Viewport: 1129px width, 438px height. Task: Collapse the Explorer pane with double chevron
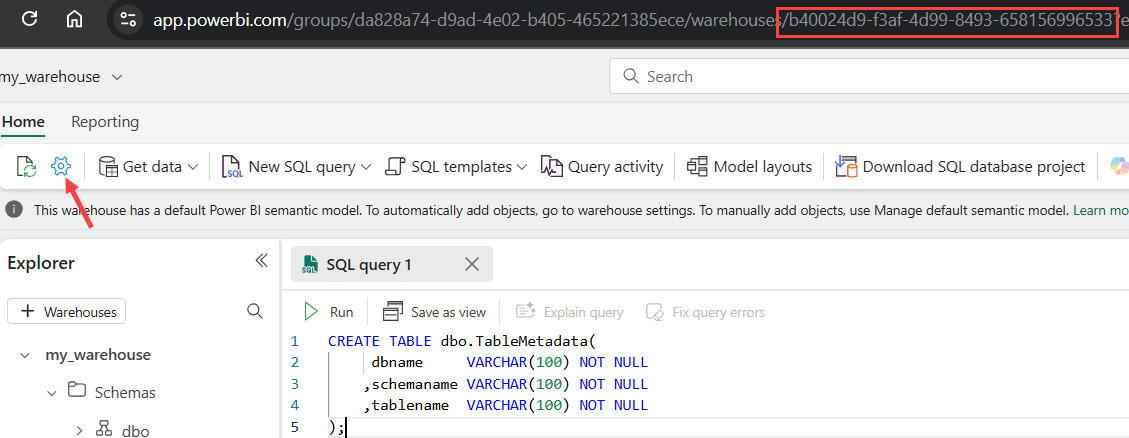click(261, 261)
